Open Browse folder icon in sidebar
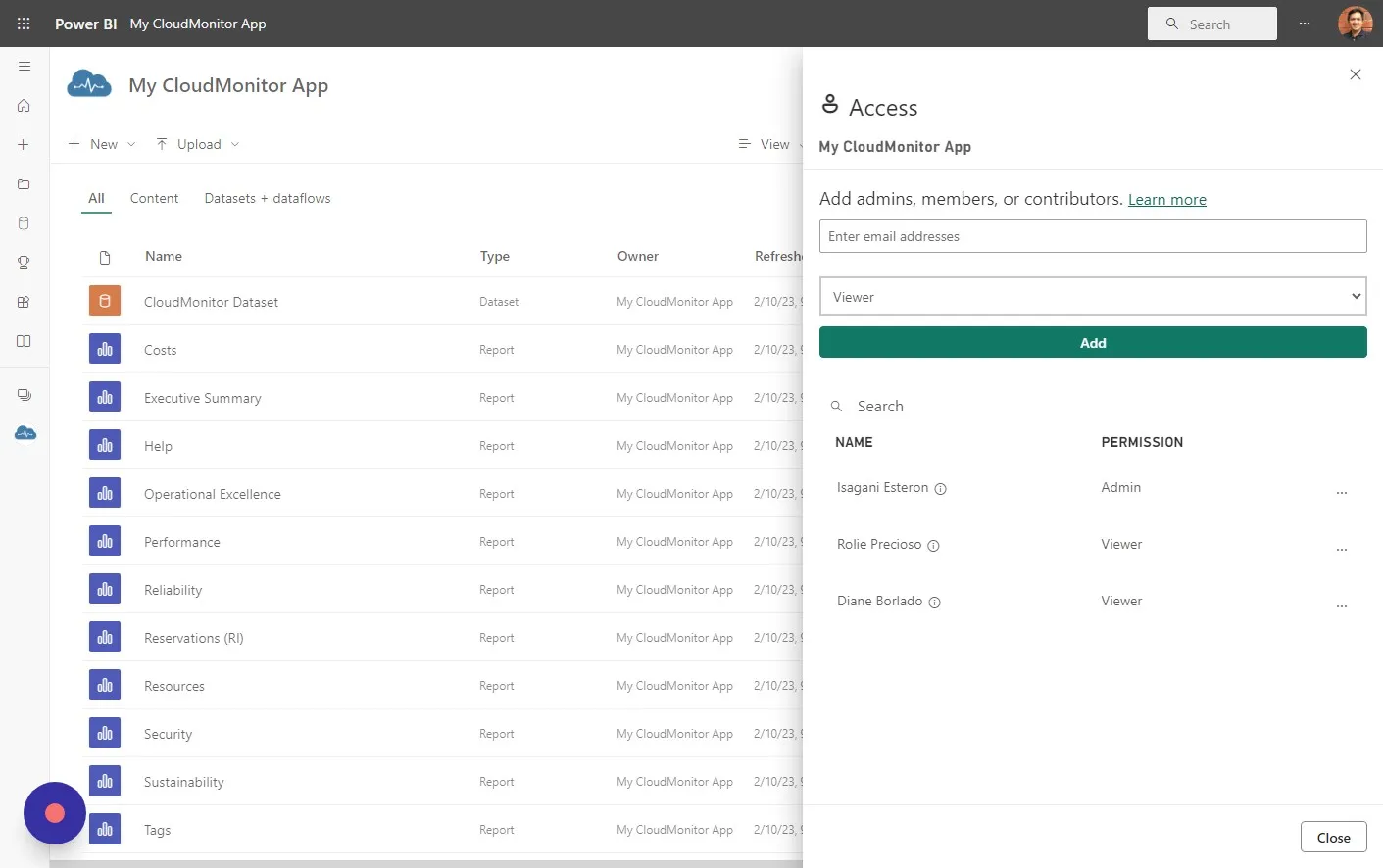 tap(25, 184)
